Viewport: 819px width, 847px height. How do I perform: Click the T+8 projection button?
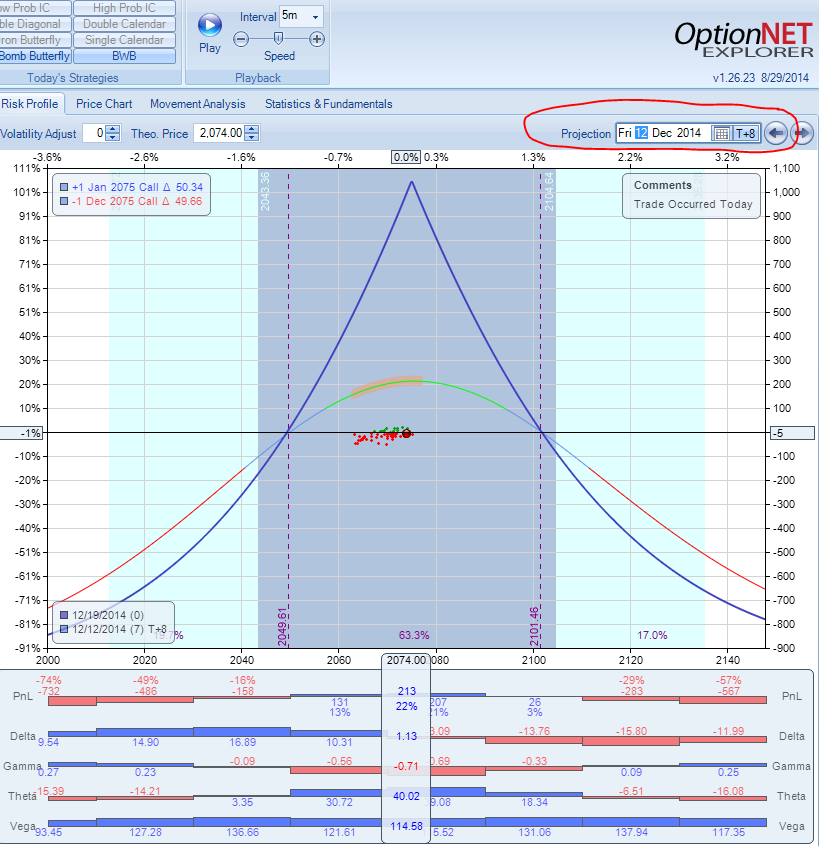coord(746,133)
